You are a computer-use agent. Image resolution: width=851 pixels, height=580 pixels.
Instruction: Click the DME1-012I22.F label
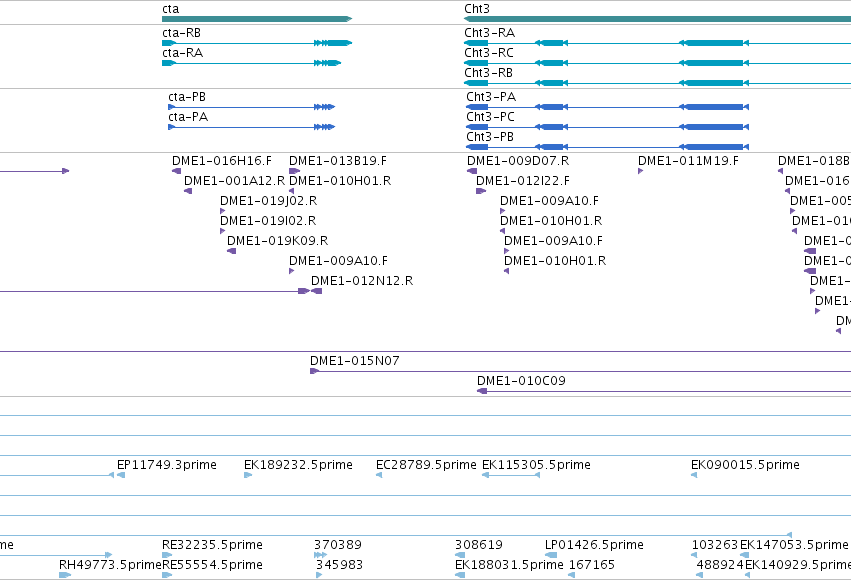coord(523,181)
